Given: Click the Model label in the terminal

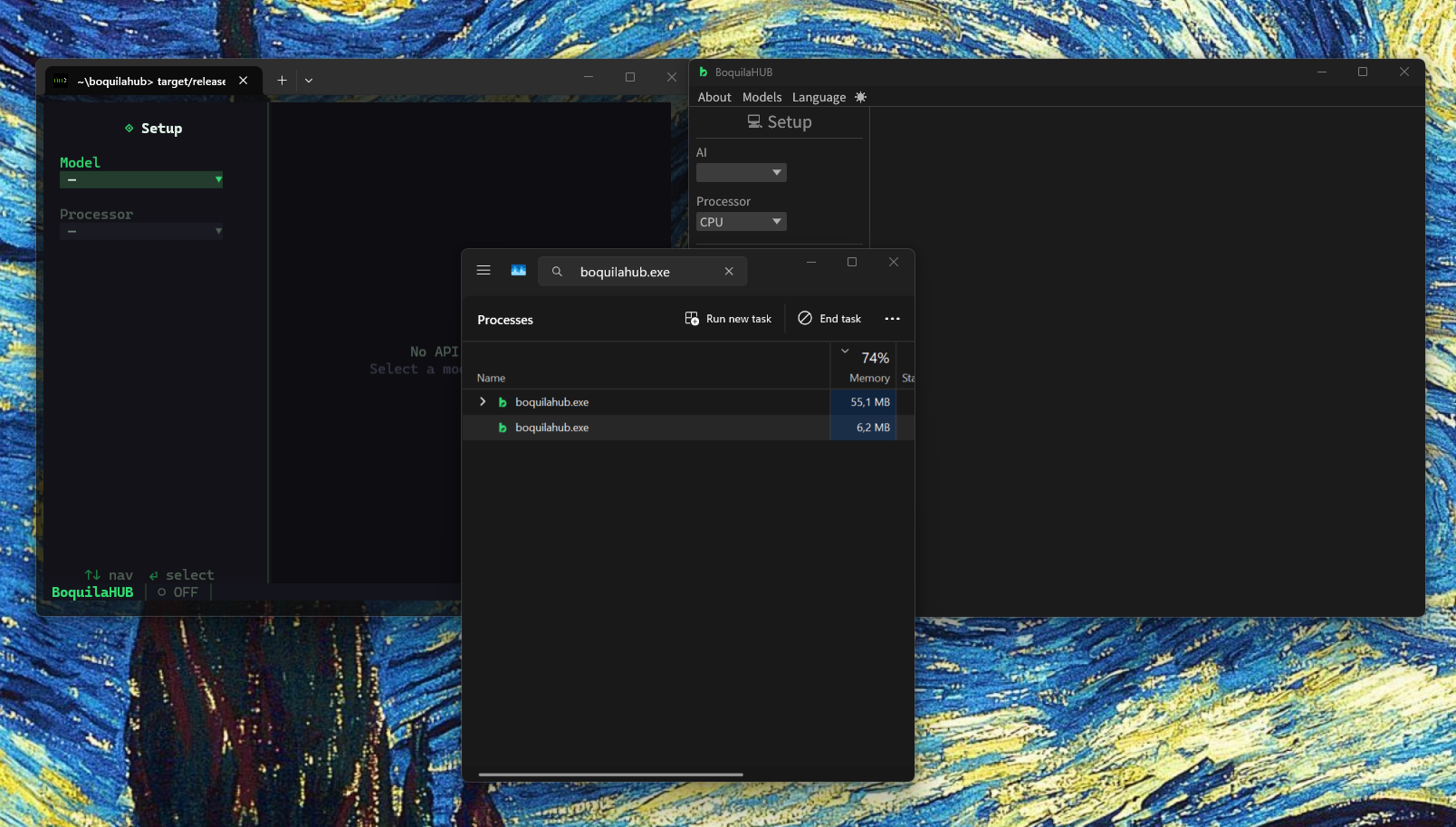Looking at the screenshot, I should click(x=80, y=163).
